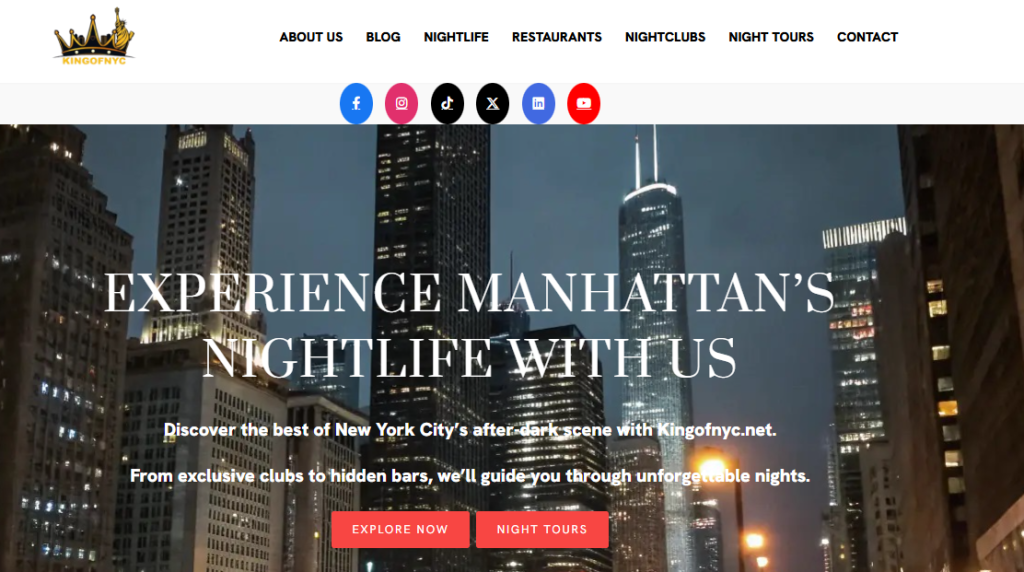Open the Instagram social icon
This screenshot has height=572, width=1024.
[402, 103]
